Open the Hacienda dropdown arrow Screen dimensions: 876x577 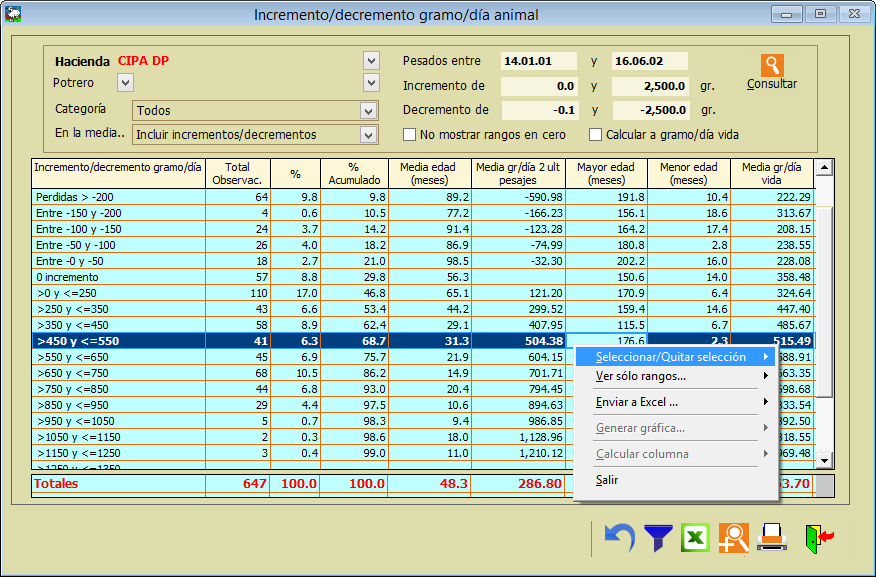pos(372,61)
